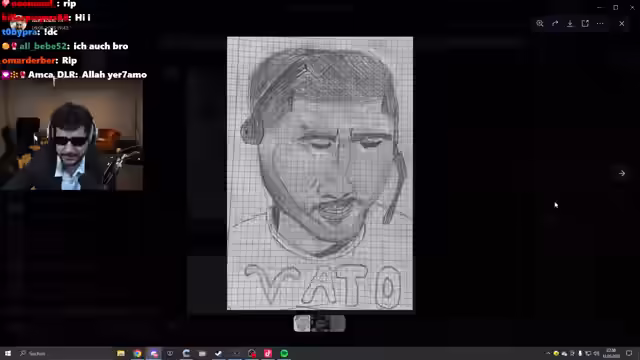
Task: Click chat username omarderber
Action: coord(28,60)
